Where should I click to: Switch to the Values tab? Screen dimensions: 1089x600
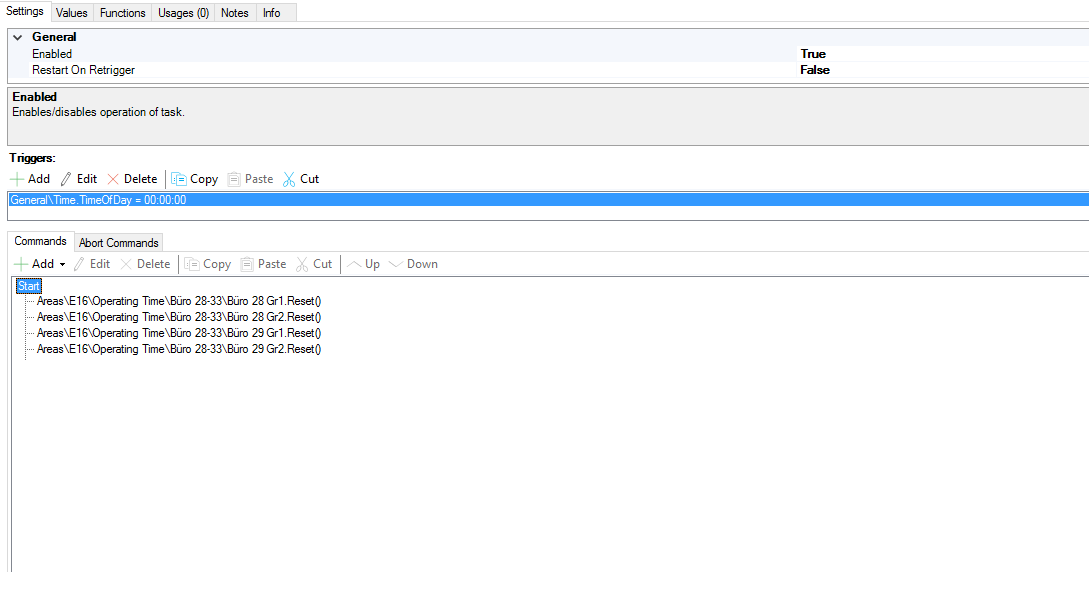pos(72,13)
